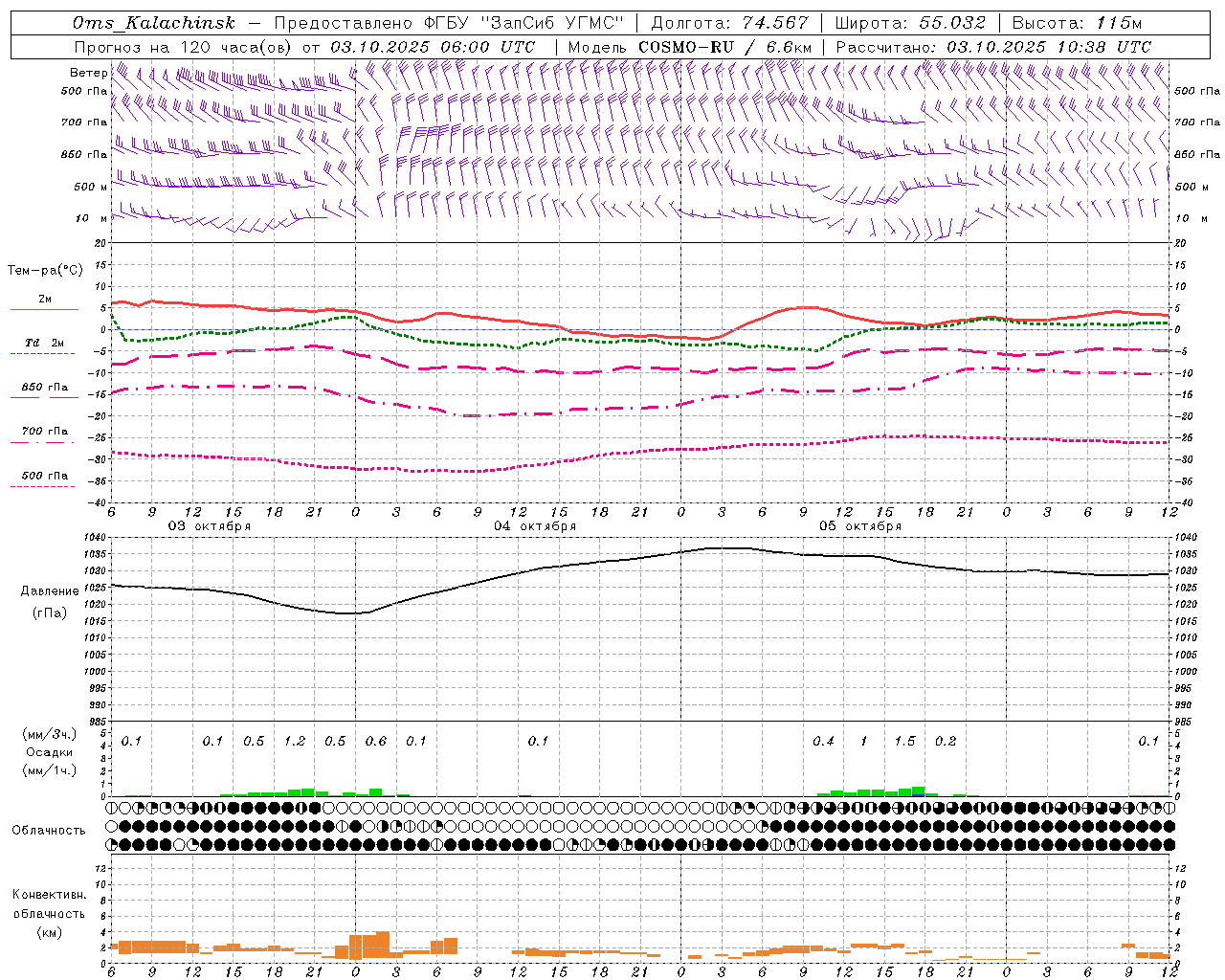Click the precipitation value '1.2'

pos(295,742)
